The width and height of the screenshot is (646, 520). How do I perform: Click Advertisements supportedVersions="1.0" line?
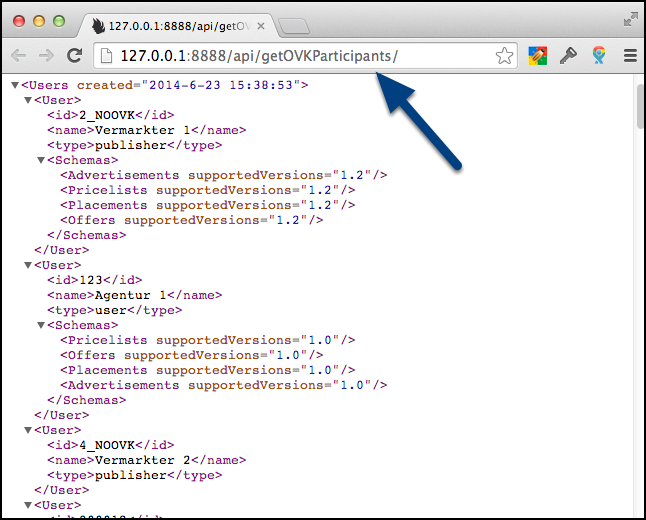[x=224, y=385]
